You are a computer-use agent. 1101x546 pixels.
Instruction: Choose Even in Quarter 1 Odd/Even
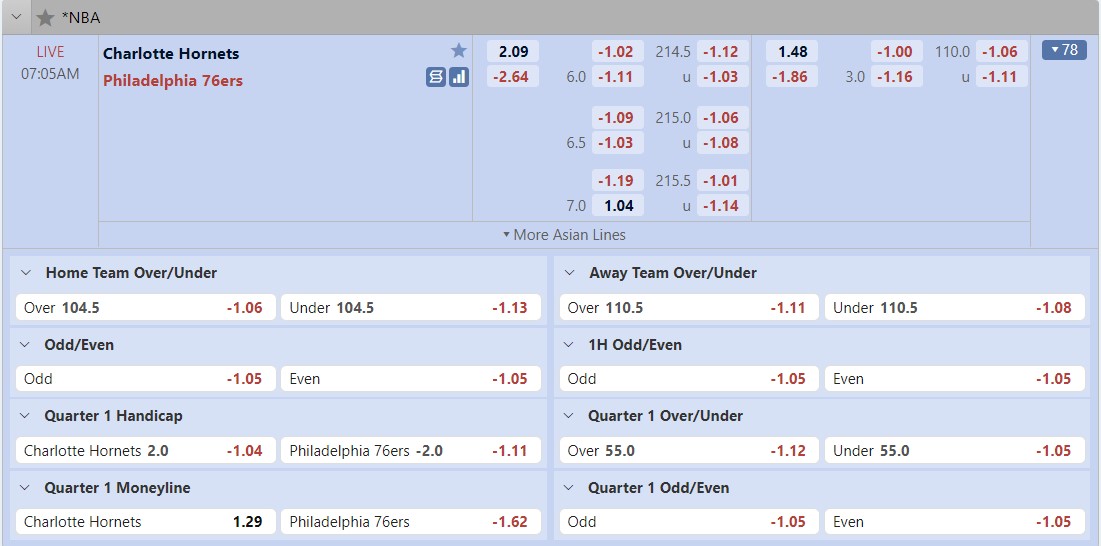click(954, 522)
